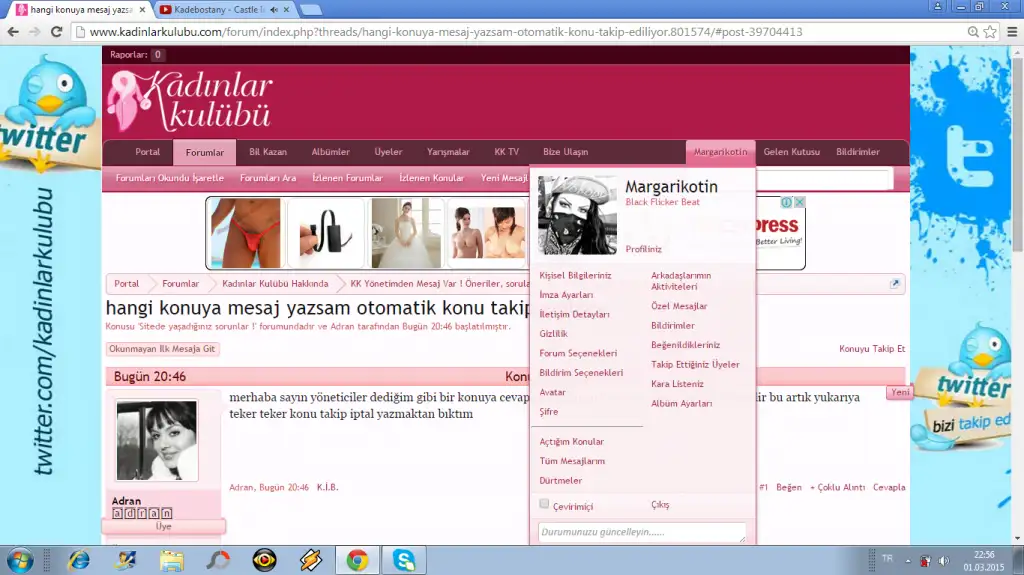1024x575 pixels.
Task: Click Forumları Okundu İşaretle
Action: click(170, 178)
